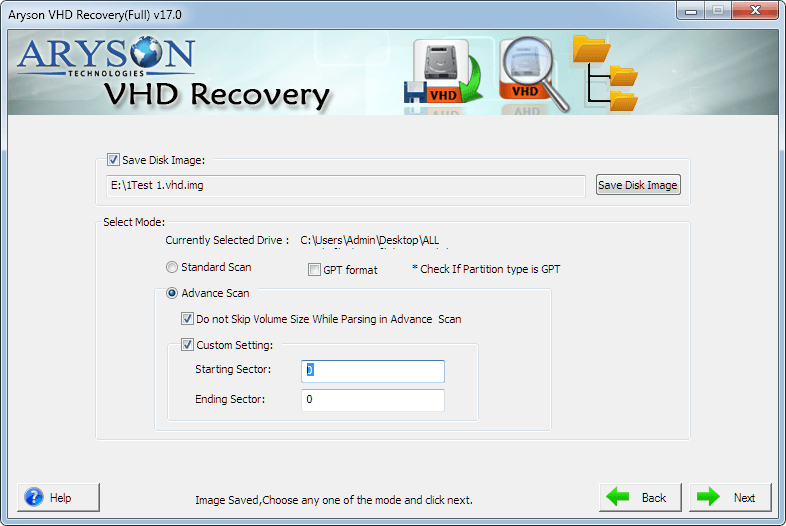Open Help with the Help button
Image resolution: width=786 pixels, height=526 pixels.
(x=59, y=497)
